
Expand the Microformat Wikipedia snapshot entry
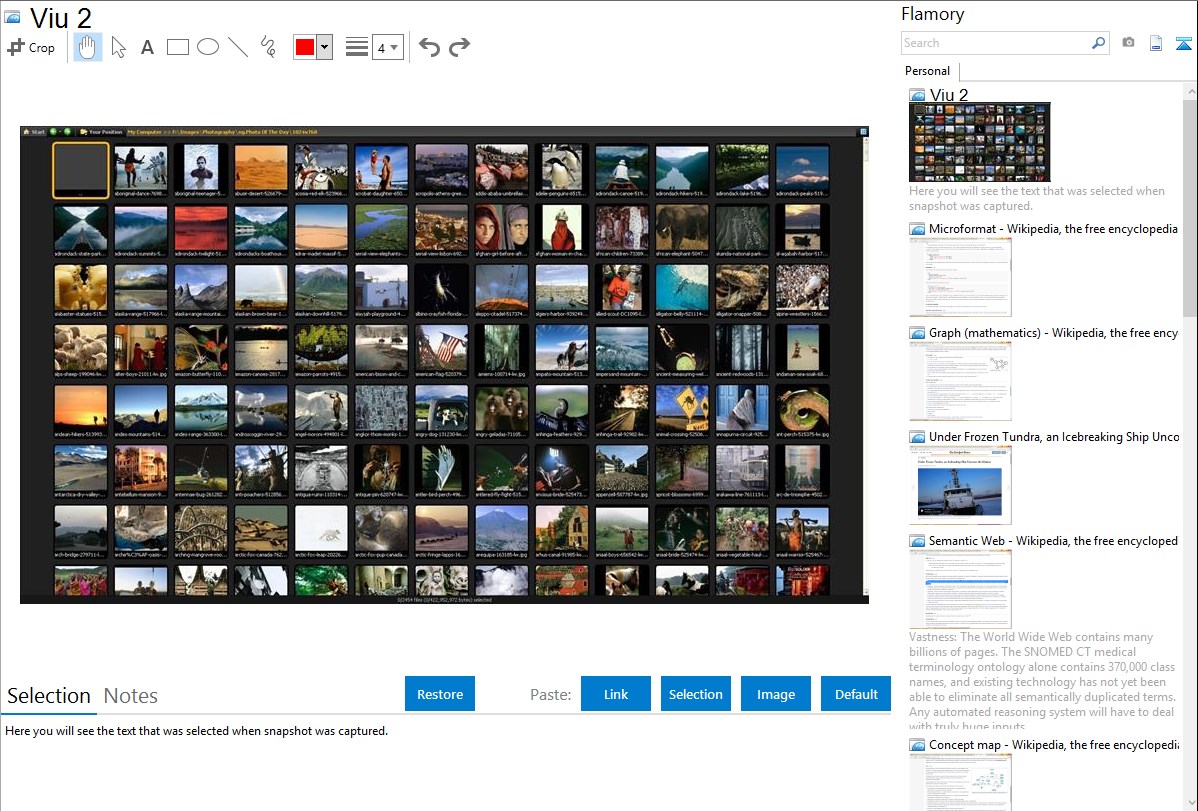click(x=1053, y=229)
